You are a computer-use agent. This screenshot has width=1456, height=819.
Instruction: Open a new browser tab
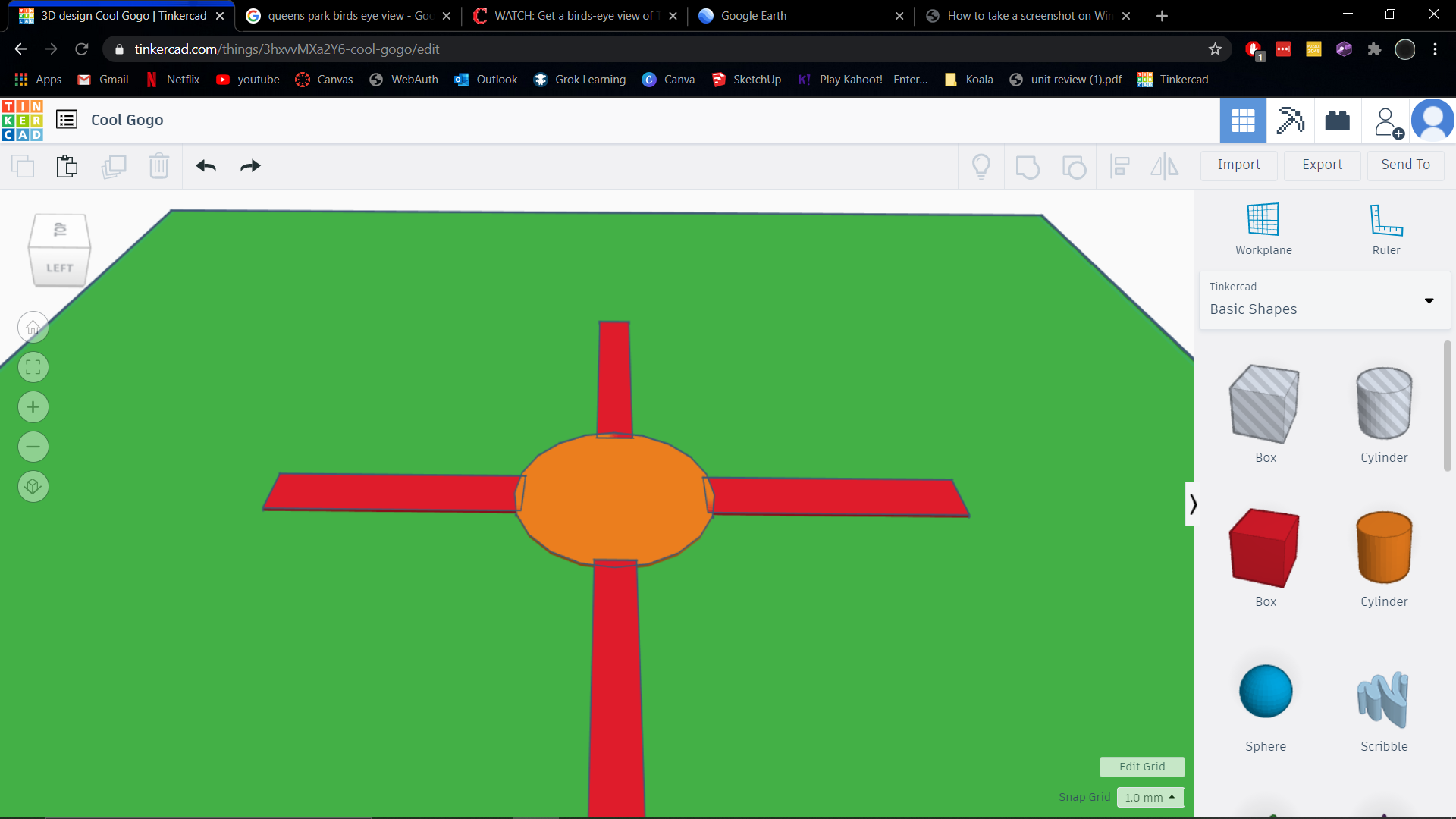tap(1162, 16)
